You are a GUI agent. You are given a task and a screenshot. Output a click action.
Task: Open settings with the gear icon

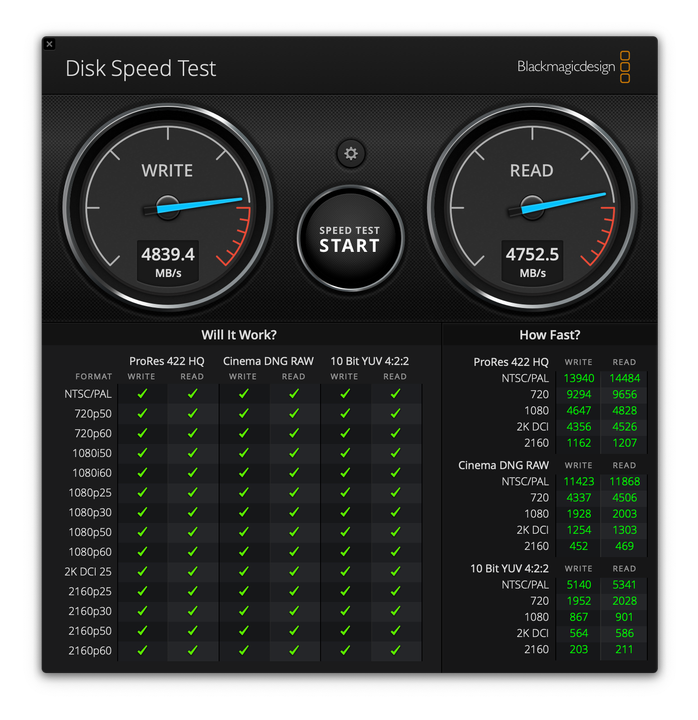tap(350, 154)
